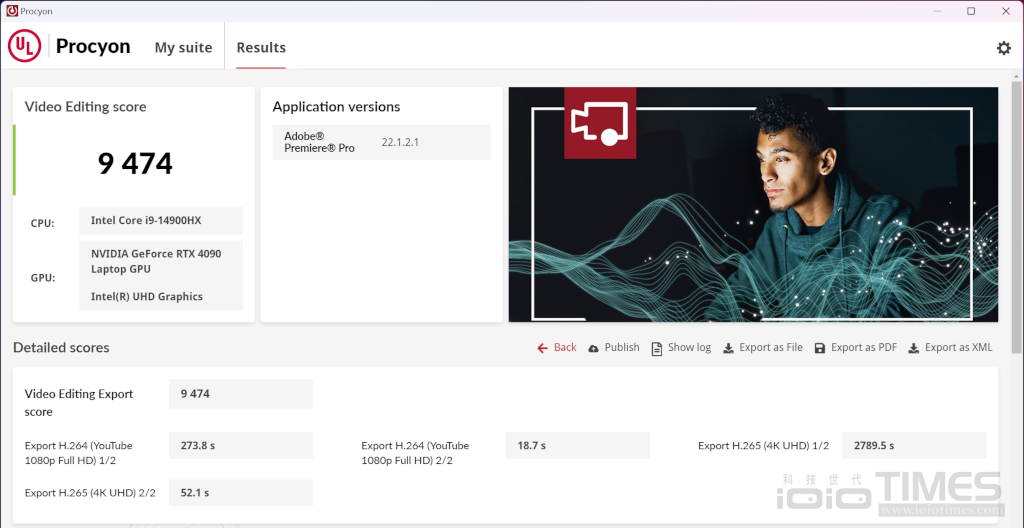Click the red video editing benchmark badge
The width and height of the screenshot is (1024, 528).
click(x=600, y=123)
